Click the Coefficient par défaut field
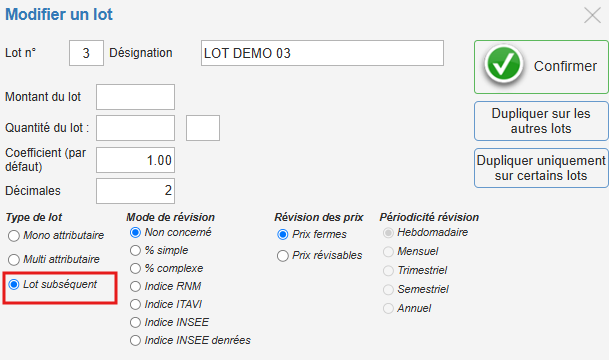 pyautogui.click(x=136, y=160)
